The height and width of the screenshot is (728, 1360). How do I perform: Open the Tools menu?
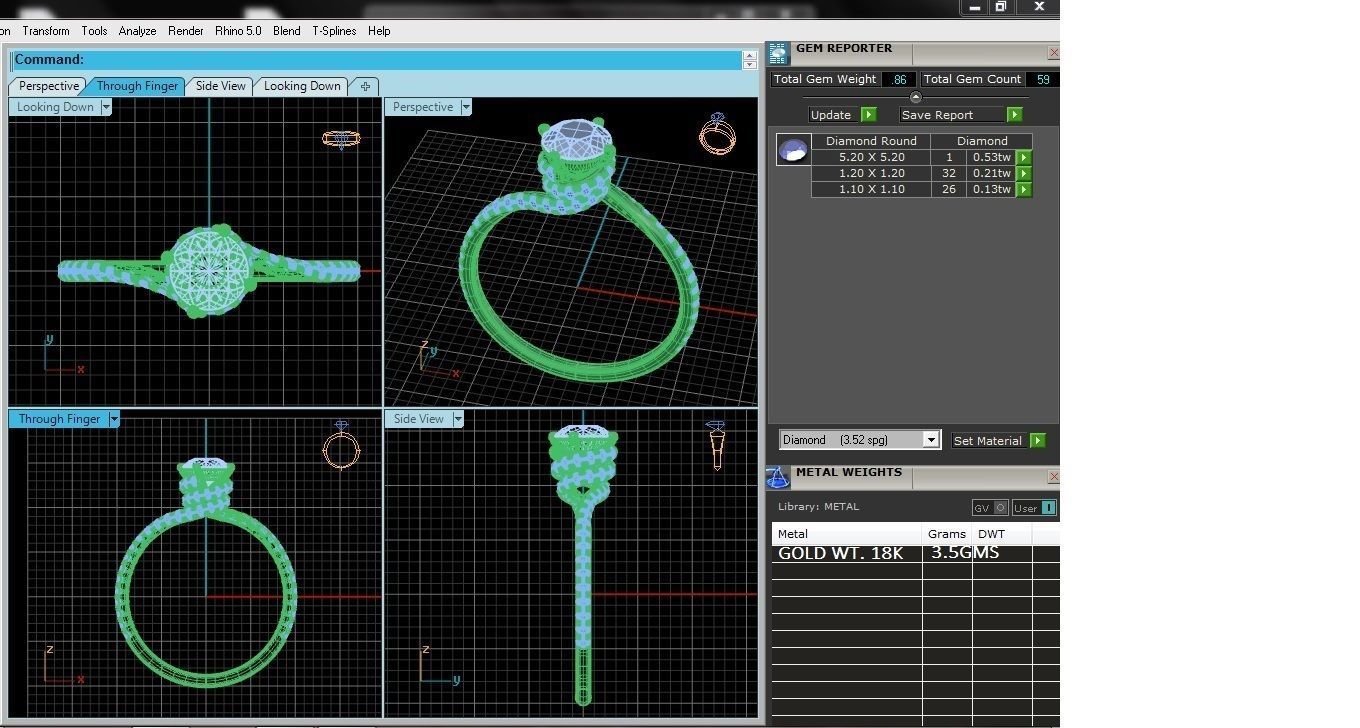pos(94,31)
